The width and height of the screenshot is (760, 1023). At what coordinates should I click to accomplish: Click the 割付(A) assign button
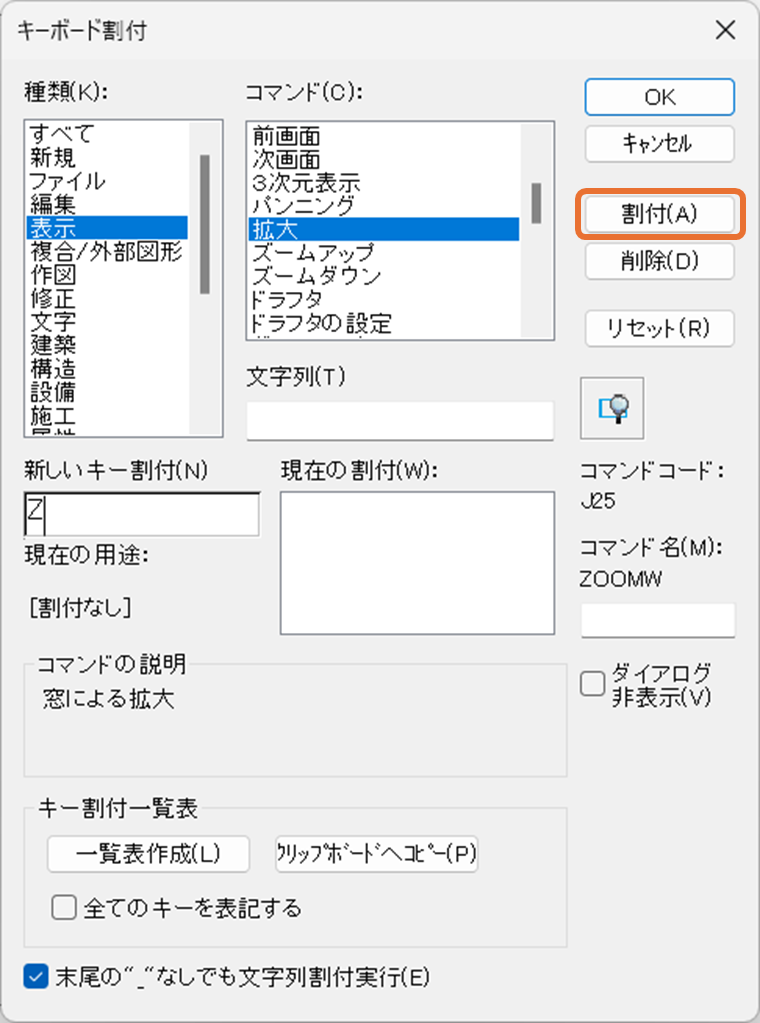tap(659, 214)
